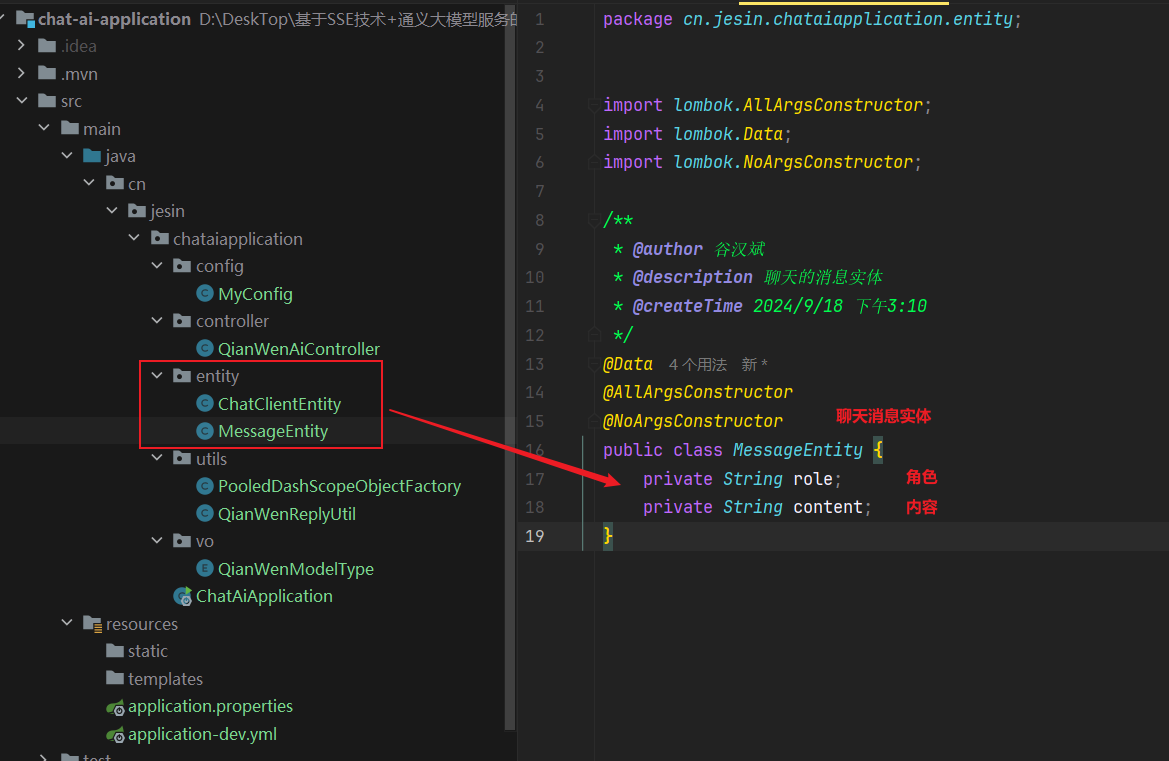Collapse the chataiapplication package chevron
The height and width of the screenshot is (761, 1169).
pyautogui.click(x=134, y=238)
